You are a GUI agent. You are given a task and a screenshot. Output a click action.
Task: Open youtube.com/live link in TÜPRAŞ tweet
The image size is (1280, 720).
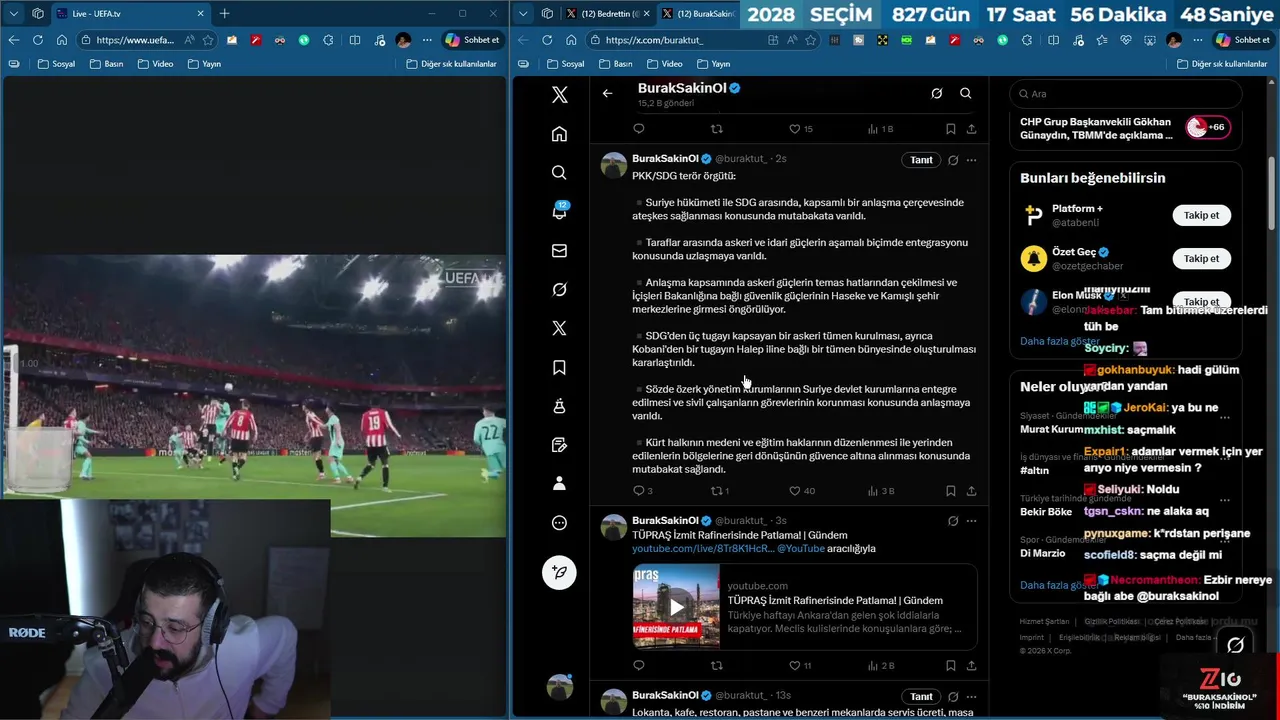[703, 549]
